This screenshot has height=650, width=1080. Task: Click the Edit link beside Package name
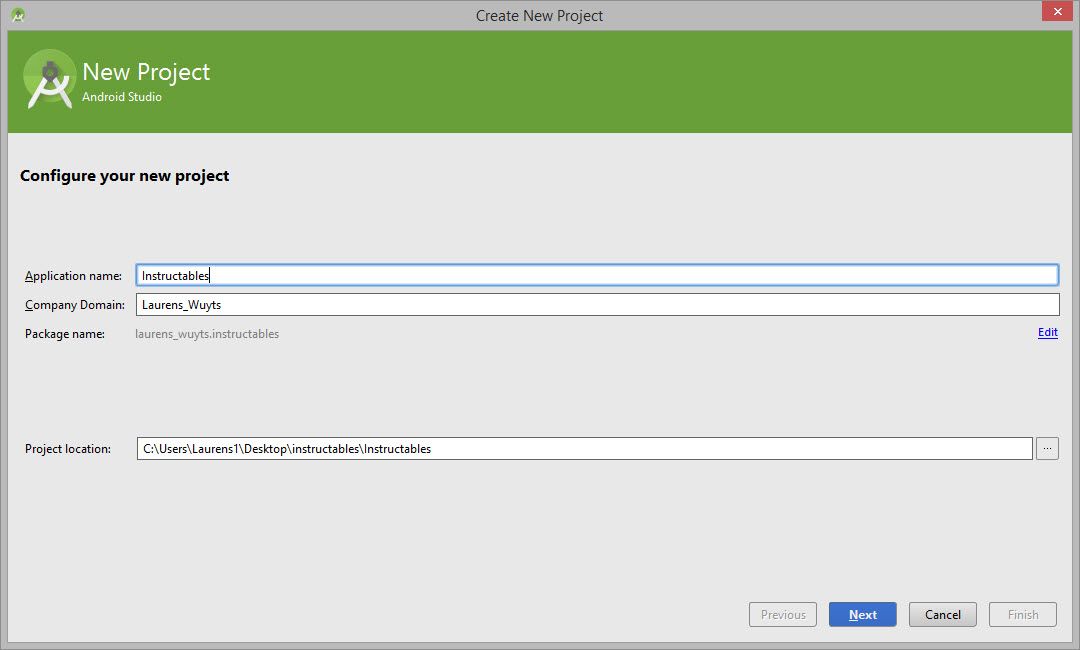coord(1047,332)
